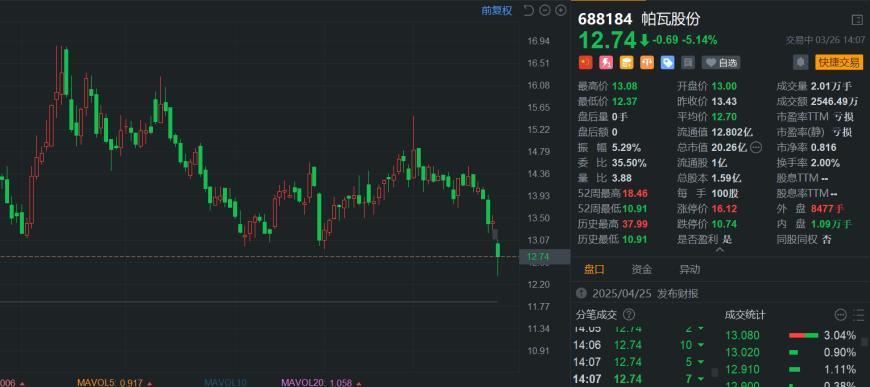The height and width of the screenshot is (387, 870).
Task: Collapse the quote details with the chevron
Action: (720, 250)
